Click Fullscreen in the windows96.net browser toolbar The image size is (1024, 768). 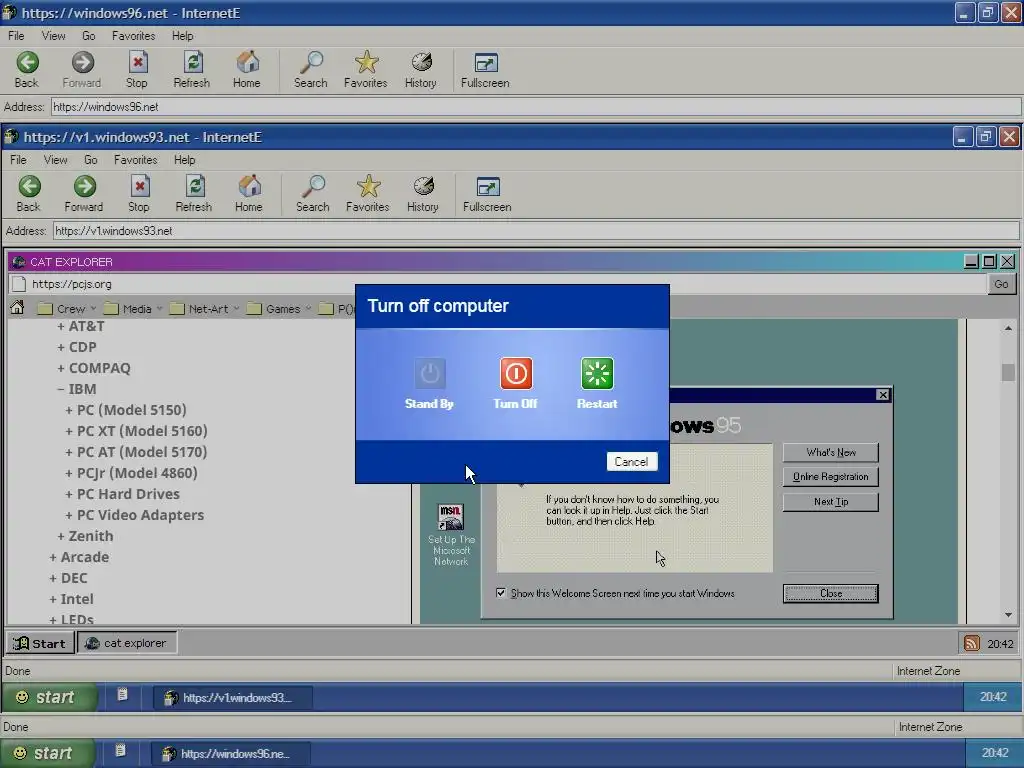[x=485, y=69]
